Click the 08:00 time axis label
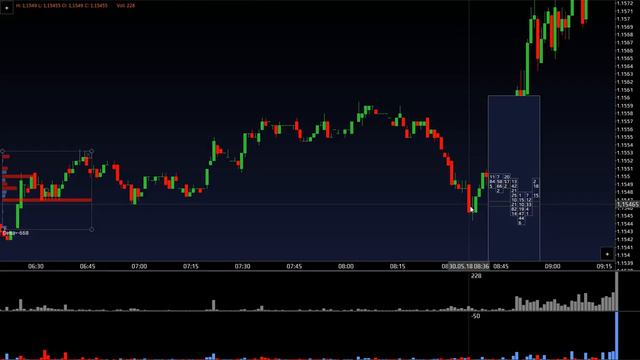Viewport: 640px width, 360px height. [x=346, y=266]
